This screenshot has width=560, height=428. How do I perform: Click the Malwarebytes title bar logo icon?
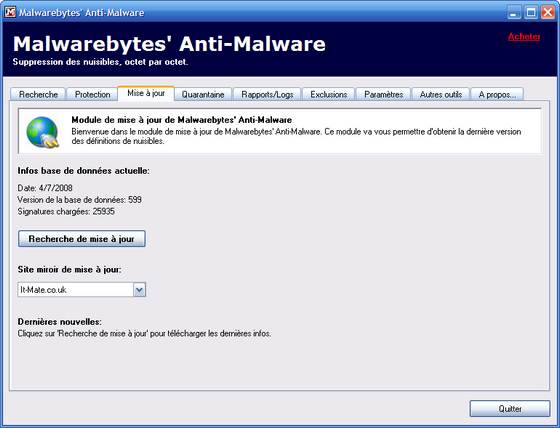(x=10, y=12)
